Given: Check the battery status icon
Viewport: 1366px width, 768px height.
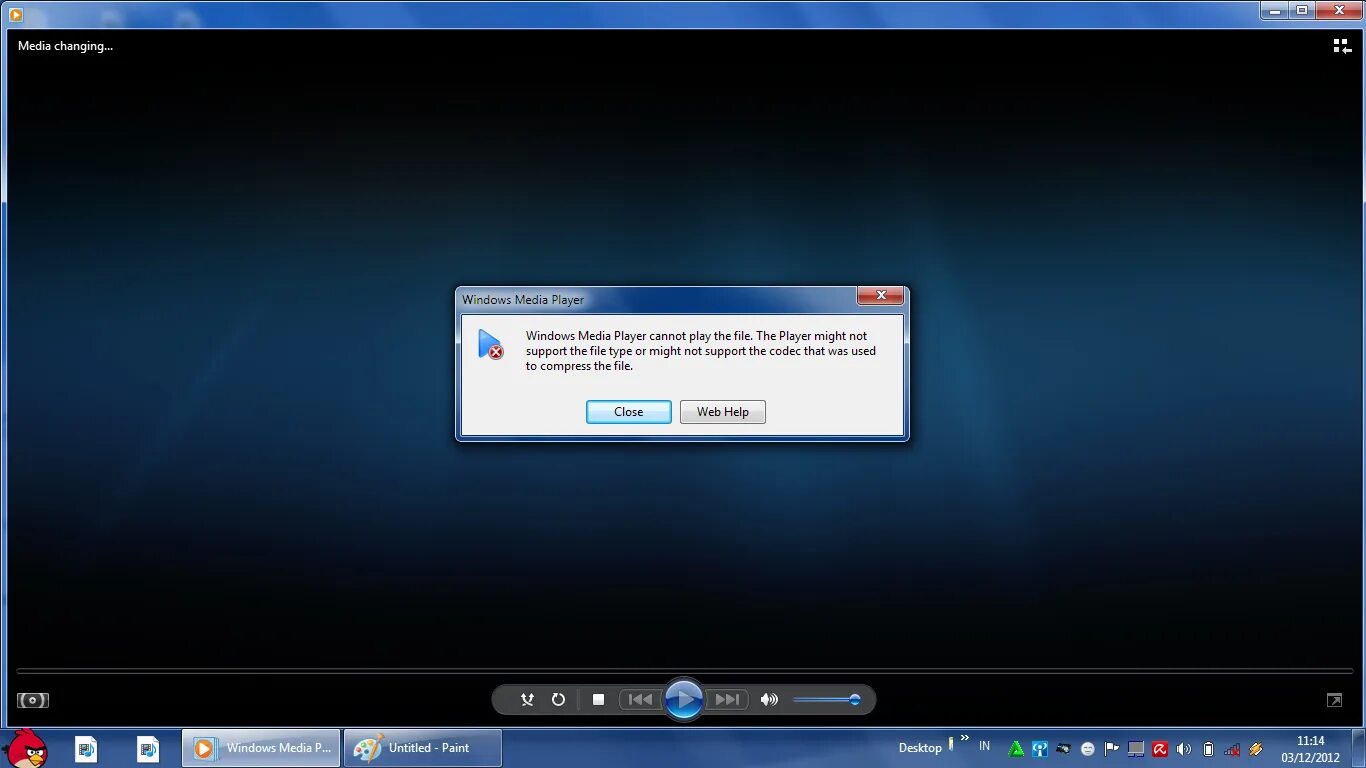Looking at the screenshot, I should click(1208, 749).
